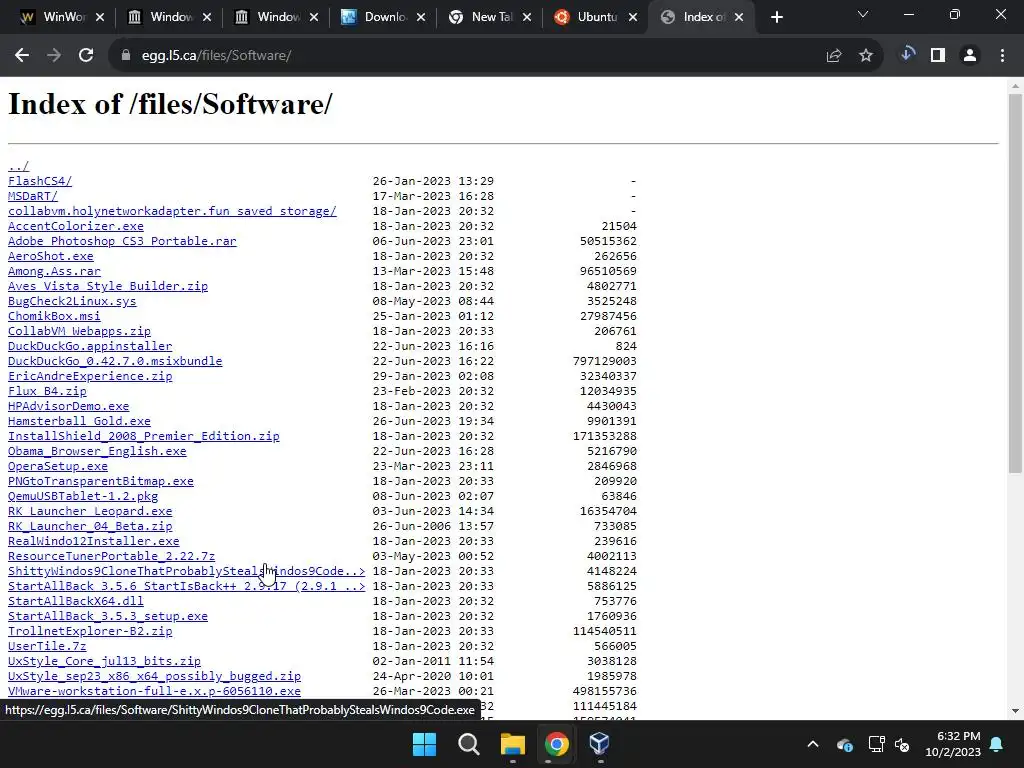Open a new browser tab

coord(776,18)
